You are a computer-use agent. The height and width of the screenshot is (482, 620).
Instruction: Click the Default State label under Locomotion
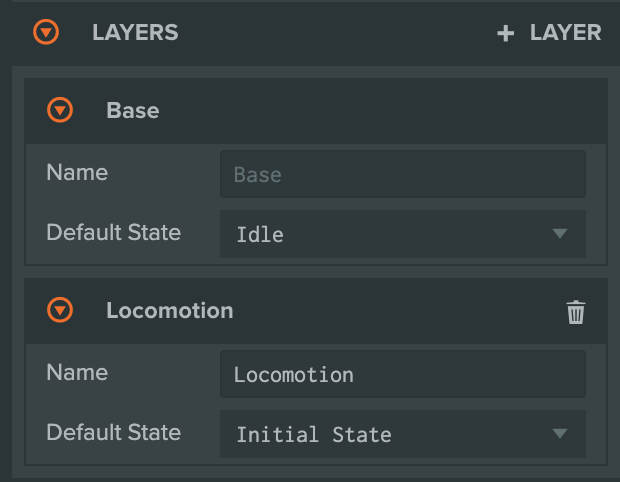pos(113,432)
